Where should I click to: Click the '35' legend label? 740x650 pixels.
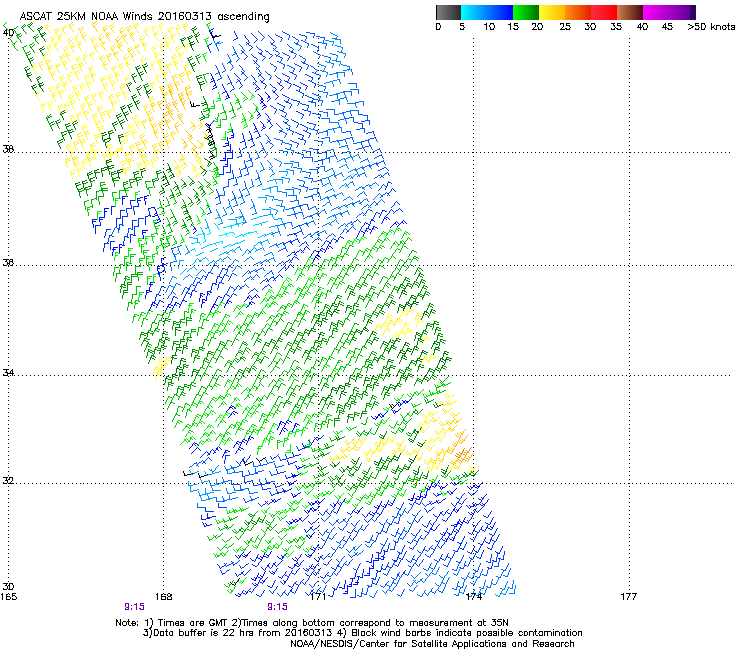(615, 27)
